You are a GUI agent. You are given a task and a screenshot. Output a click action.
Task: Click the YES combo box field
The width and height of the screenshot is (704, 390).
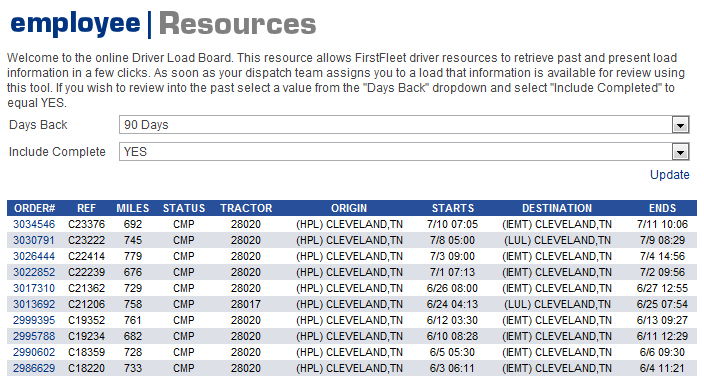[x=404, y=152]
